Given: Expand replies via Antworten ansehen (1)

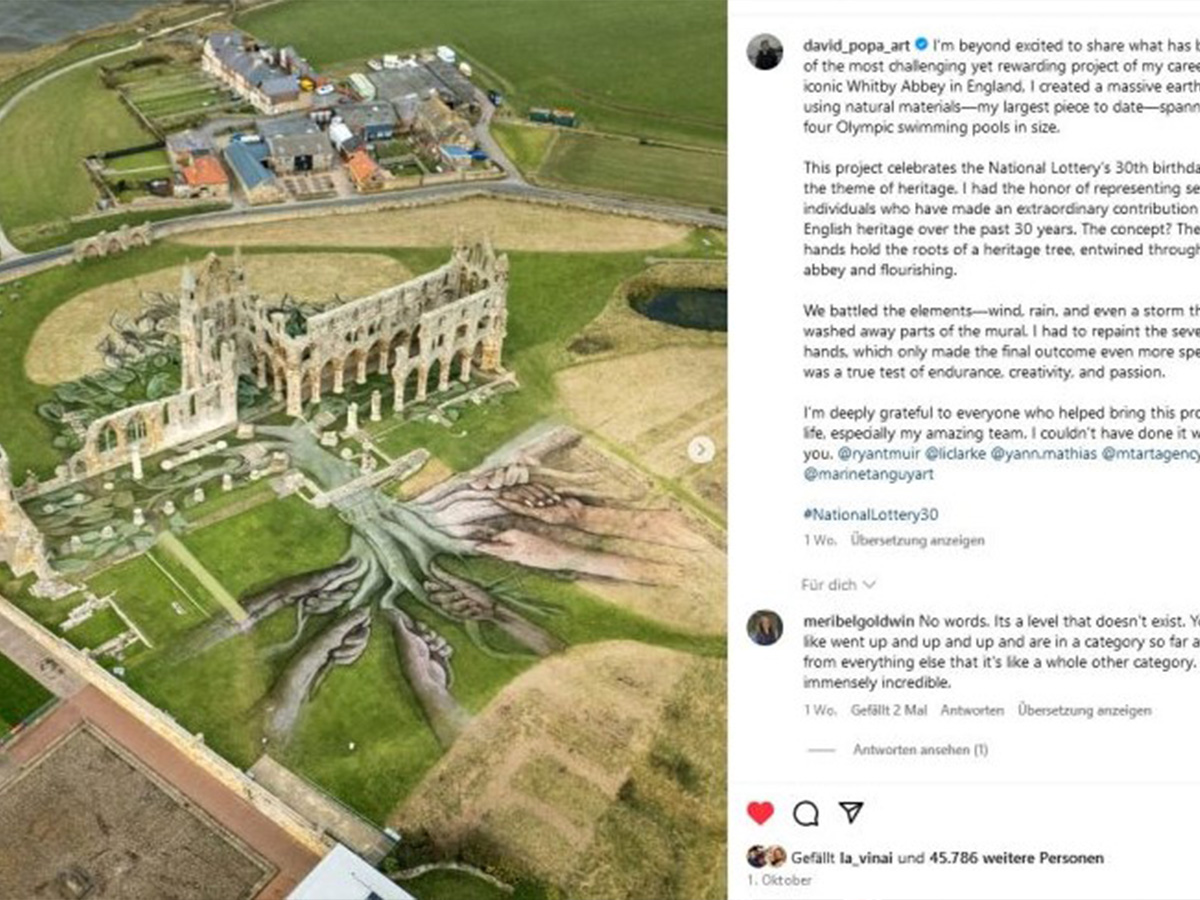Looking at the screenshot, I should tap(920, 749).
